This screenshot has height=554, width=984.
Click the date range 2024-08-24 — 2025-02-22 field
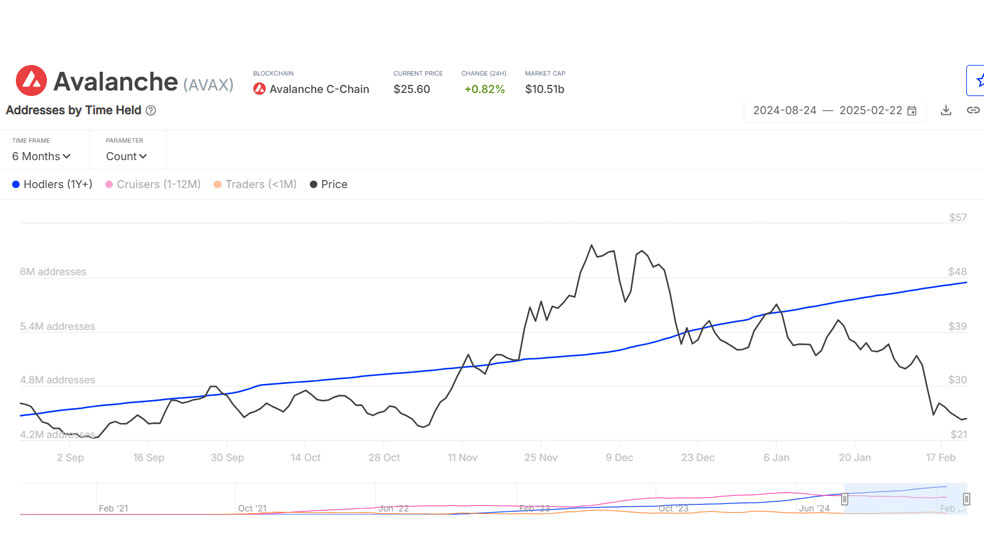coord(835,110)
